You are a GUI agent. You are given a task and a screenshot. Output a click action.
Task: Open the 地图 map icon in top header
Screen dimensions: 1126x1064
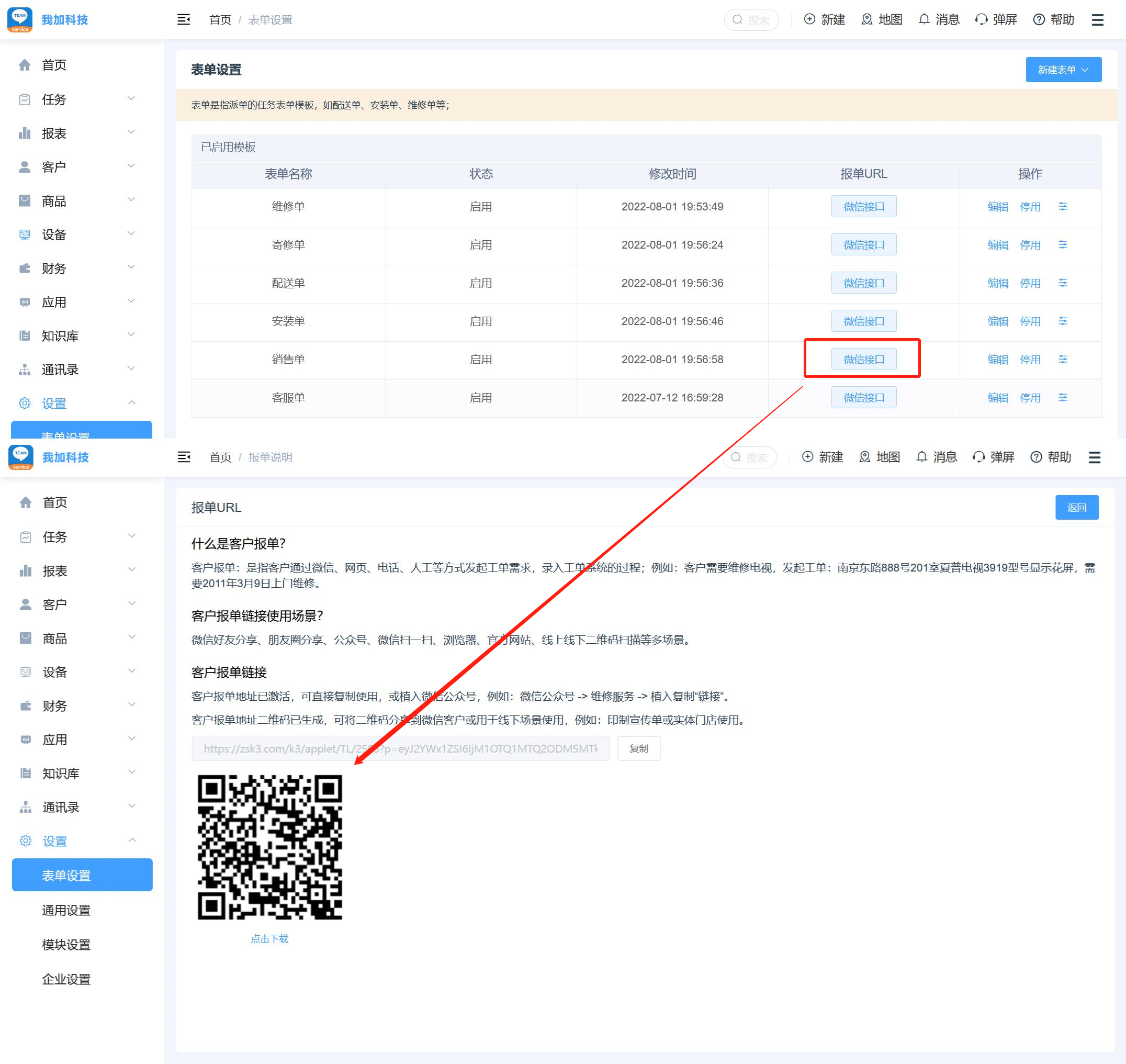click(x=867, y=20)
